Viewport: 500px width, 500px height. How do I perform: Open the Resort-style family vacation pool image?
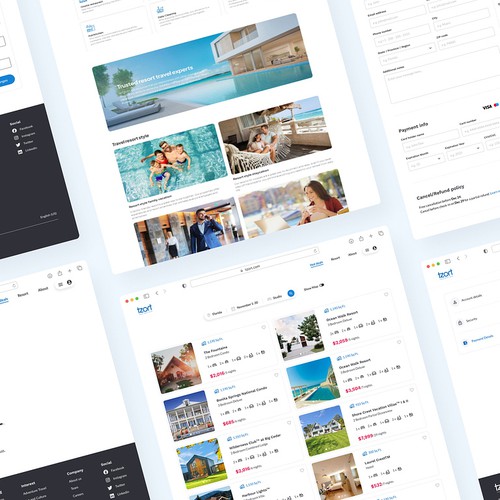pos(171,162)
